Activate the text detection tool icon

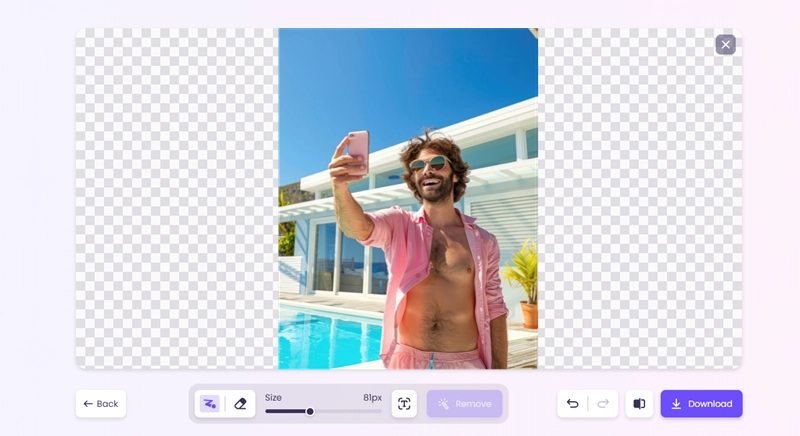point(404,404)
